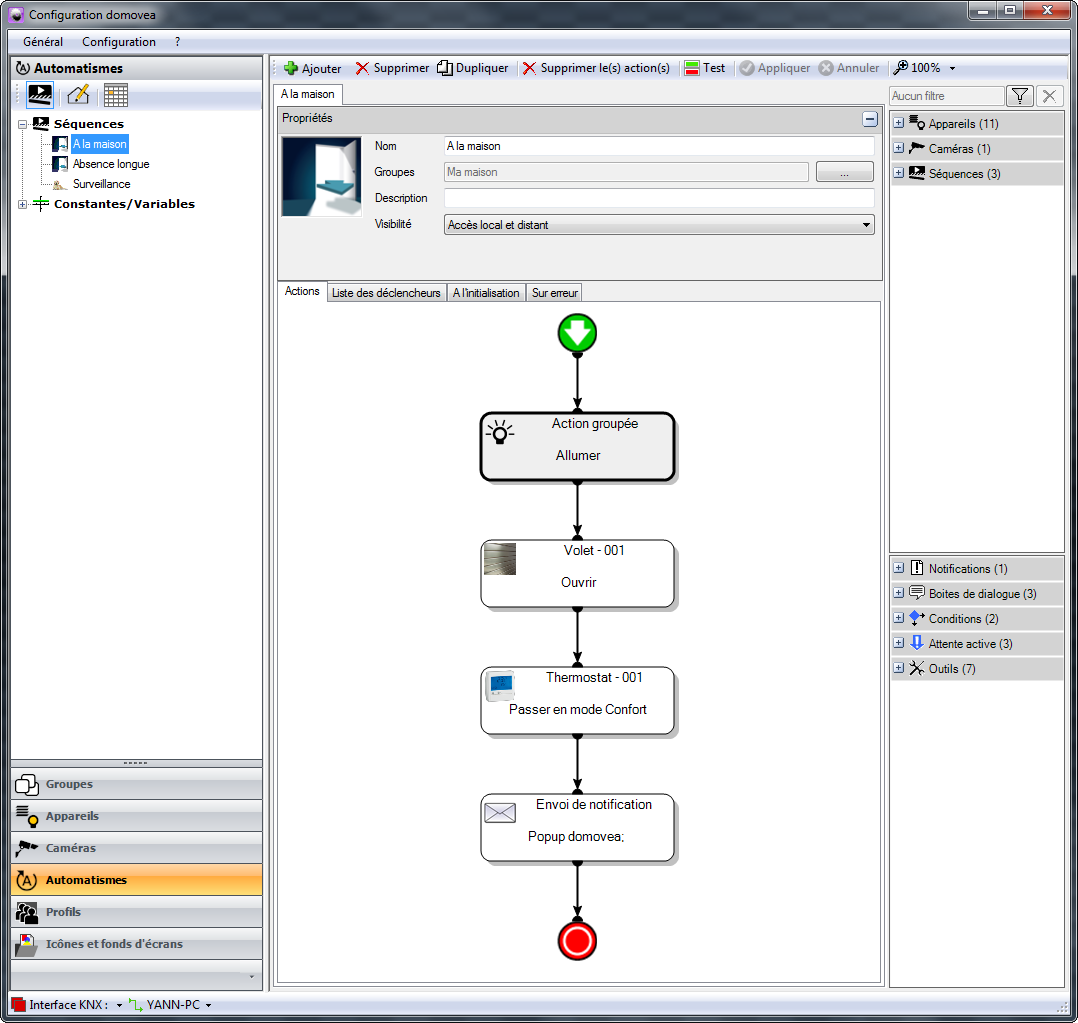Click the Appliquer button
This screenshot has width=1078, height=1023.
click(x=775, y=68)
